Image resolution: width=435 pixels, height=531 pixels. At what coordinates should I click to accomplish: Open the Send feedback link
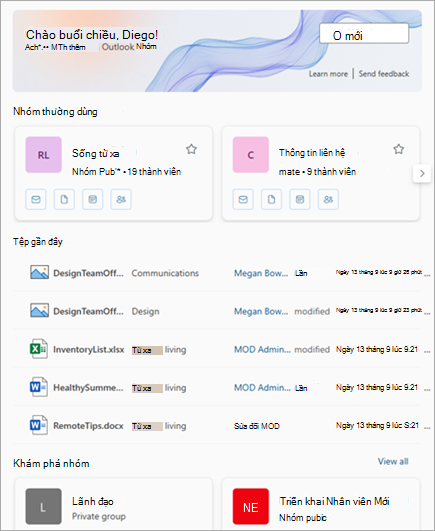point(384,74)
